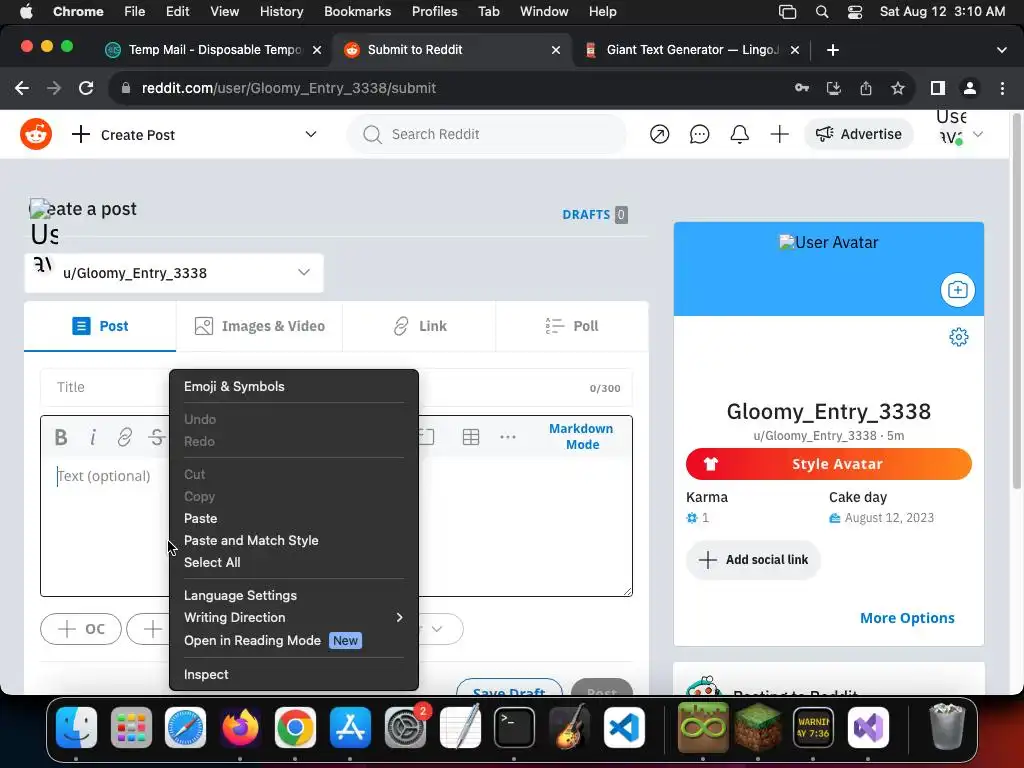Click the Style Avatar button
The height and width of the screenshot is (768, 1024).
pos(829,464)
